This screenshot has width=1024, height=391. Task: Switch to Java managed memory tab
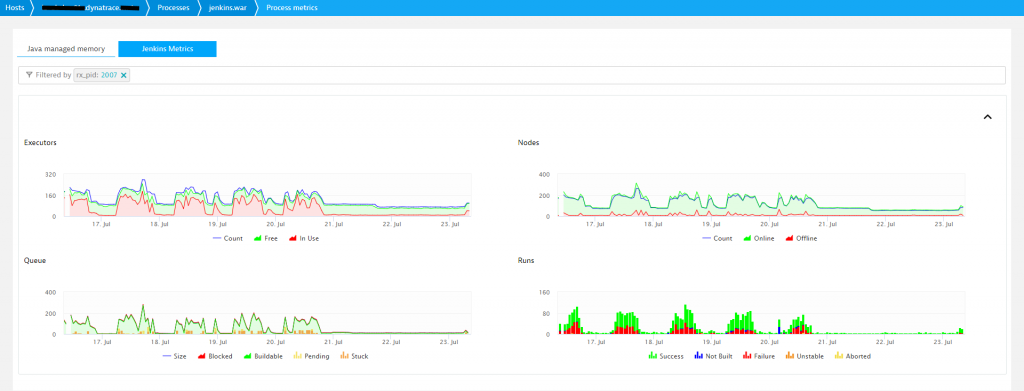[66, 49]
